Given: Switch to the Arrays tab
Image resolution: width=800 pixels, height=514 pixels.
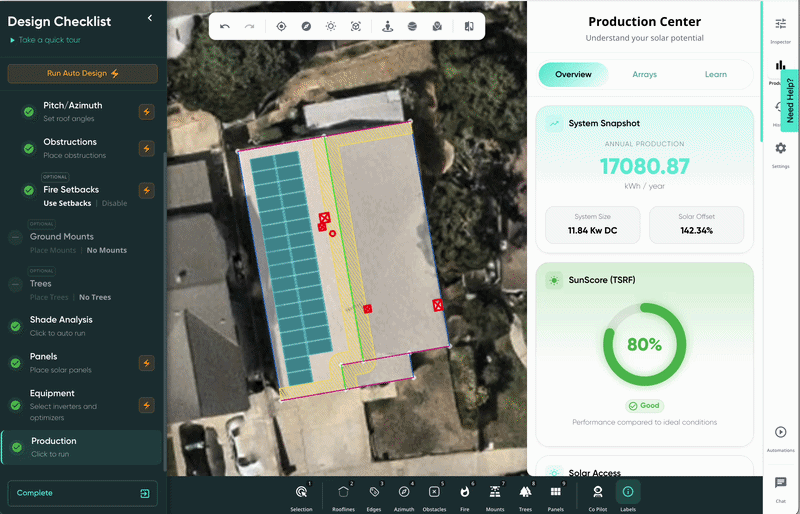Looking at the screenshot, I should 645,74.
